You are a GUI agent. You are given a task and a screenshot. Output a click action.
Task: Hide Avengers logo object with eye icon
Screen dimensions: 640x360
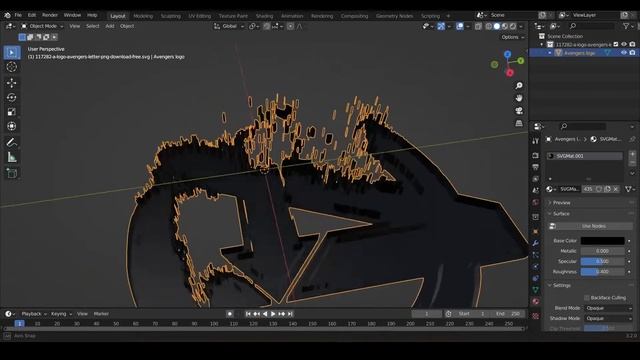click(x=624, y=53)
